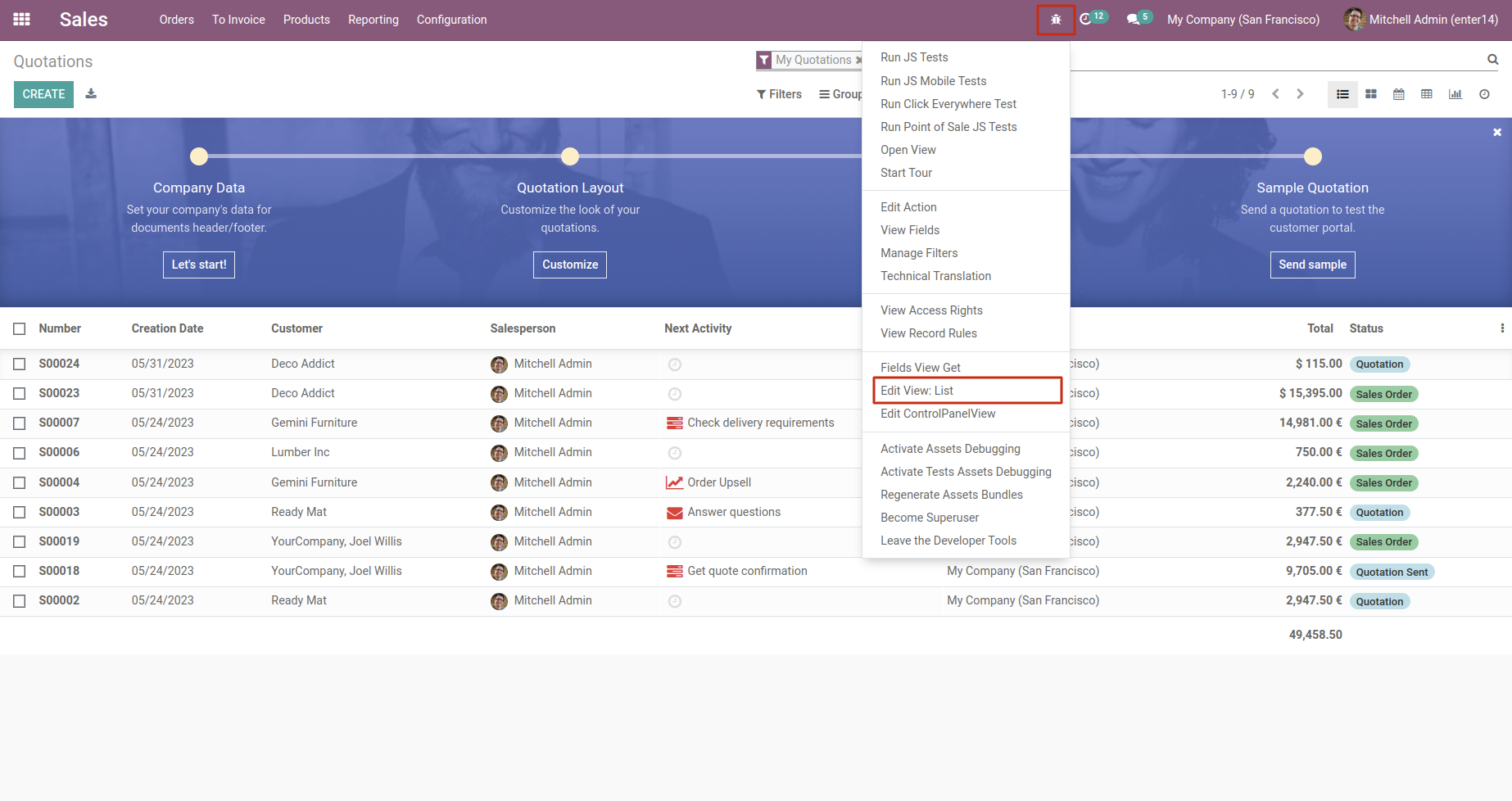
Task: Select the checkbox for order S00006
Action: [x=20, y=452]
